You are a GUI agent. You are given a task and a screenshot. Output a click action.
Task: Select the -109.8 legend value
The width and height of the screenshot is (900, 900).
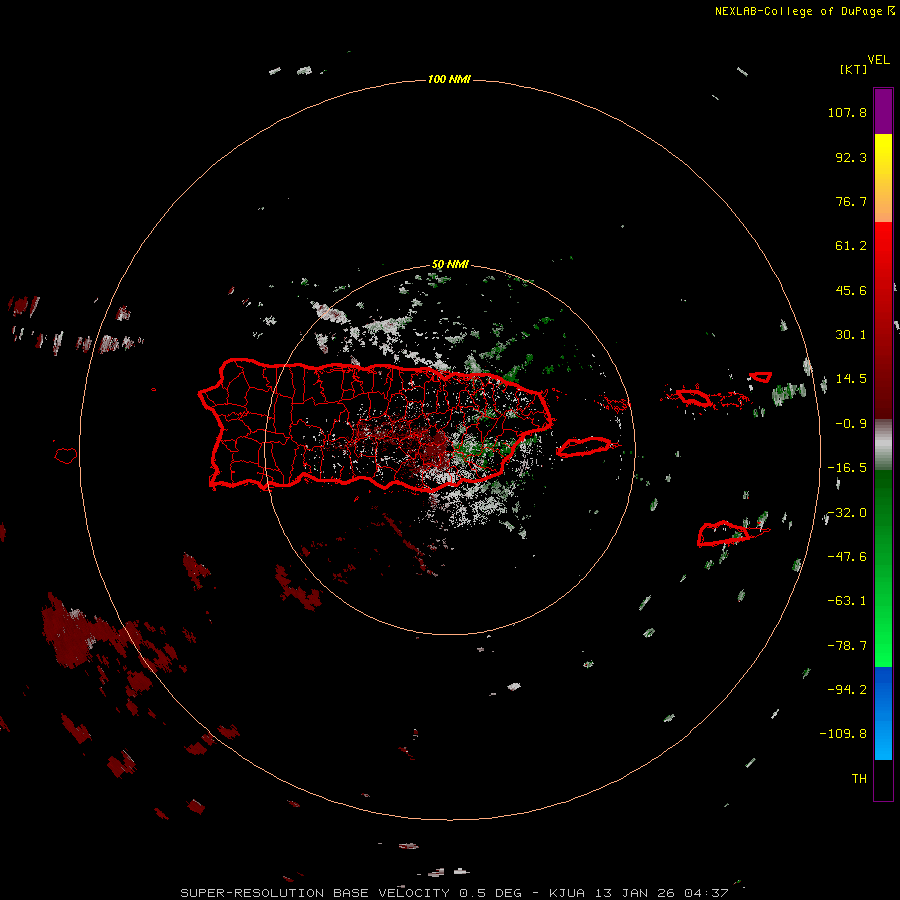[x=843, y=734]
